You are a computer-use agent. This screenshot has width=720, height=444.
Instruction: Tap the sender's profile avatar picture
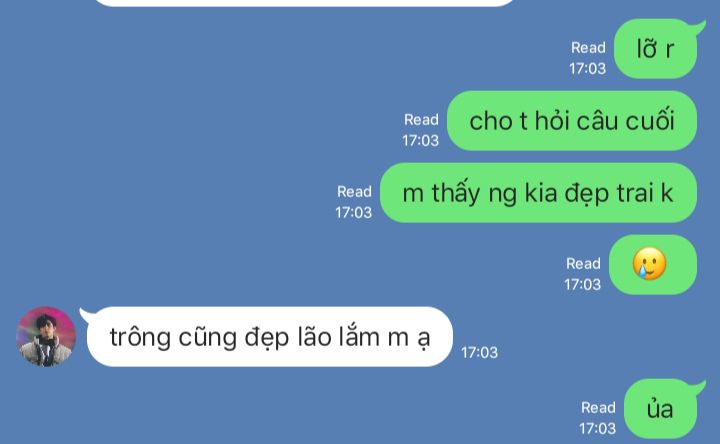coord(46,337)
